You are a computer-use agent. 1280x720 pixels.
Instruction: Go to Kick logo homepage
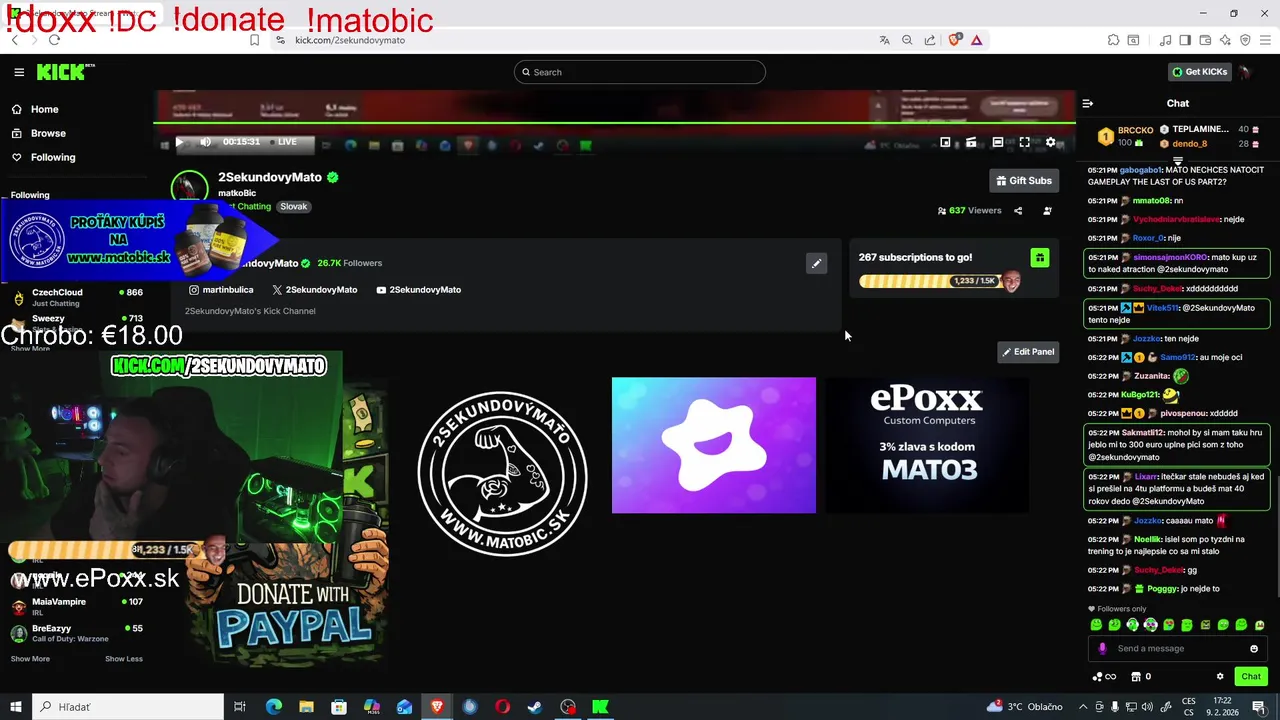tap(66, 72)
